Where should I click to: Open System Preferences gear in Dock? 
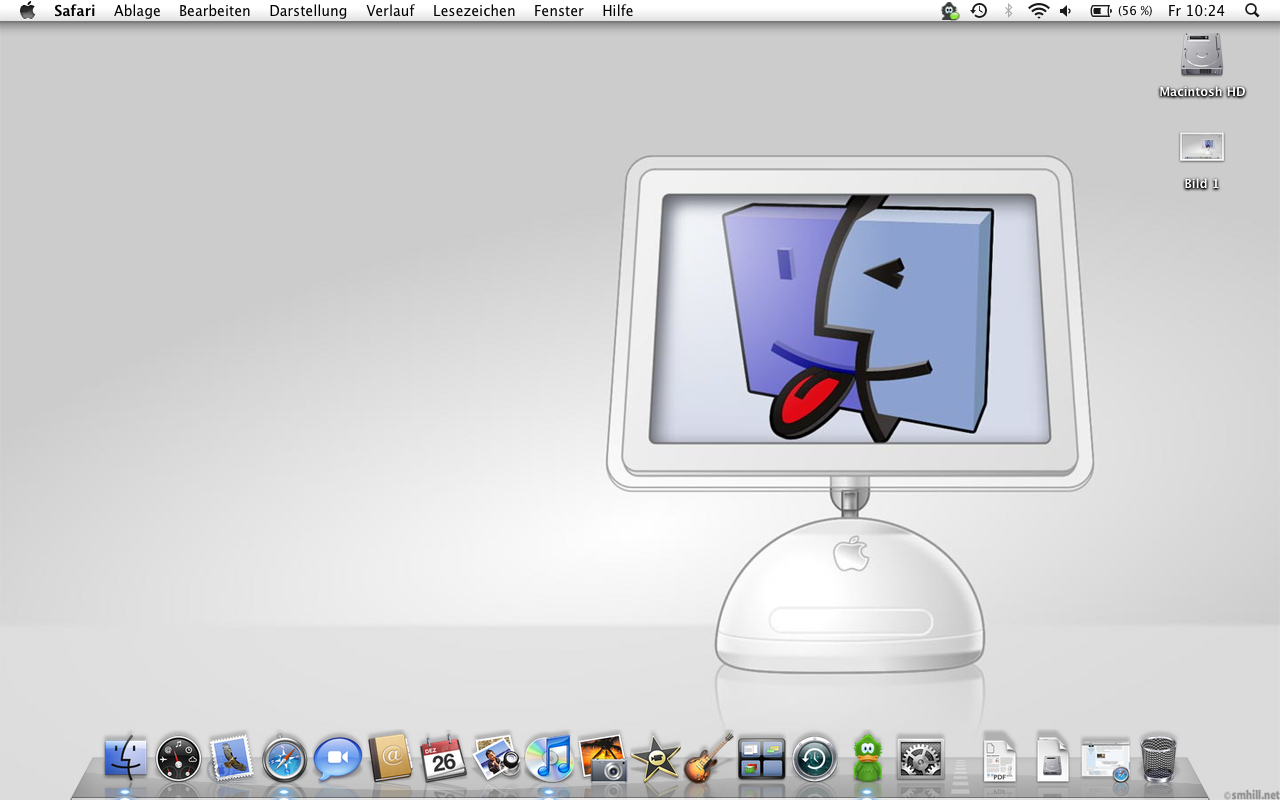click(921, 758)
